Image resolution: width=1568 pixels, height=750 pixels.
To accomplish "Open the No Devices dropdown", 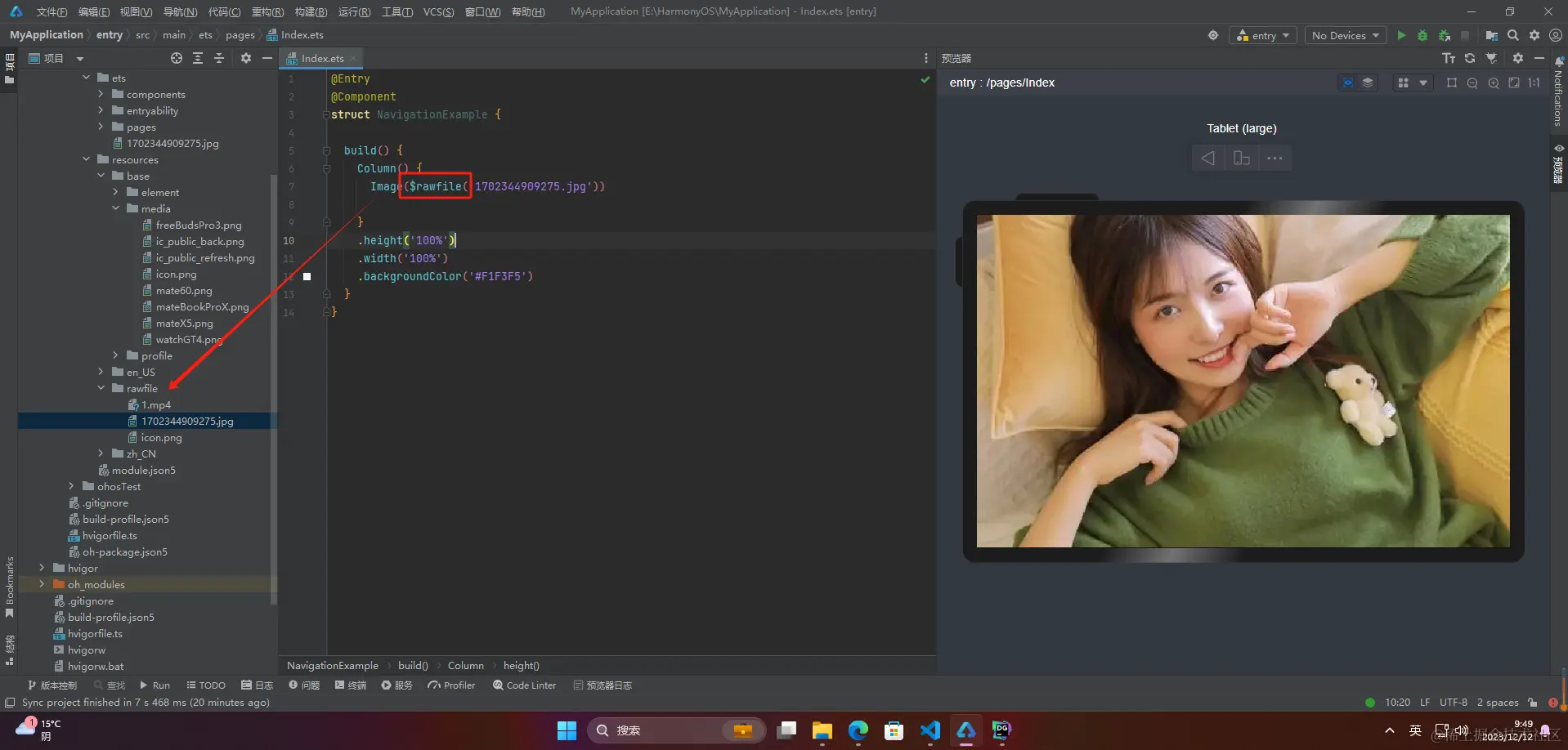I will (1345, 35).
